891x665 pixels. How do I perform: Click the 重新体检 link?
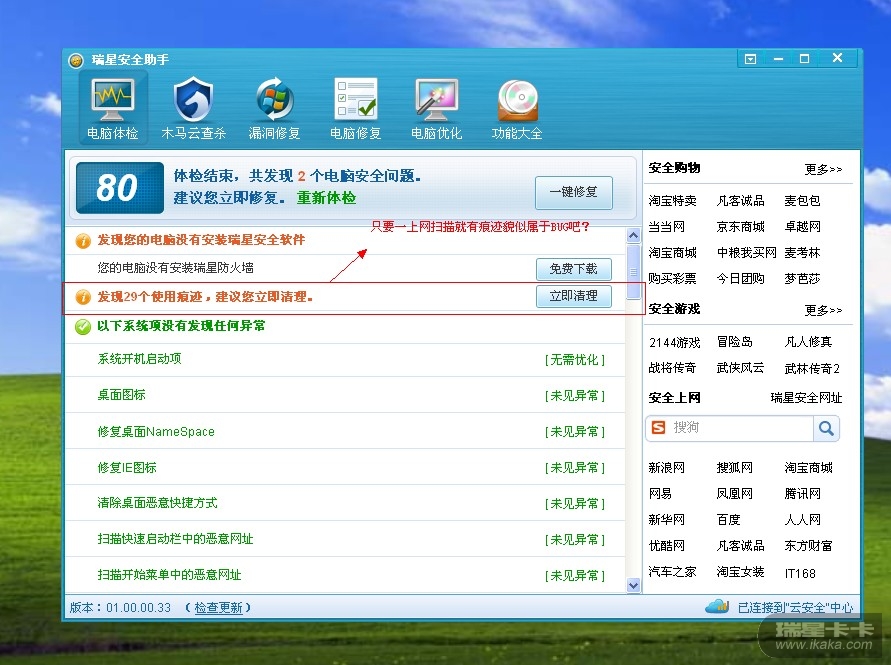326,198
